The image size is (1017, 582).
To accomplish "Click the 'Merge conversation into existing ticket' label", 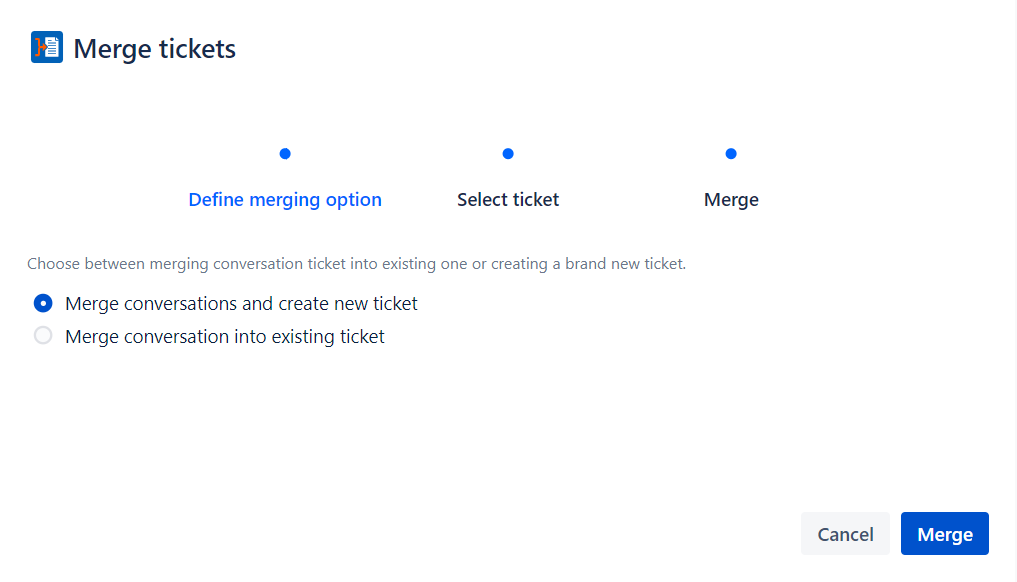I will (225, 336).
